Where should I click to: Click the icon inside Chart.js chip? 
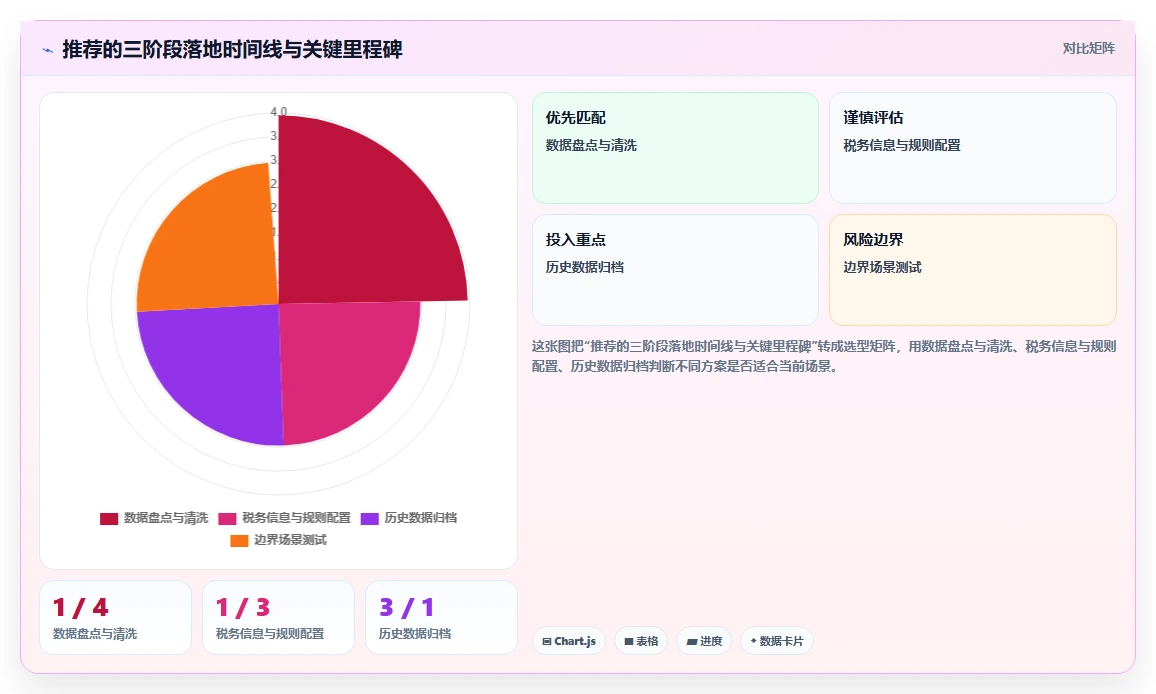[x=547, y=642]
